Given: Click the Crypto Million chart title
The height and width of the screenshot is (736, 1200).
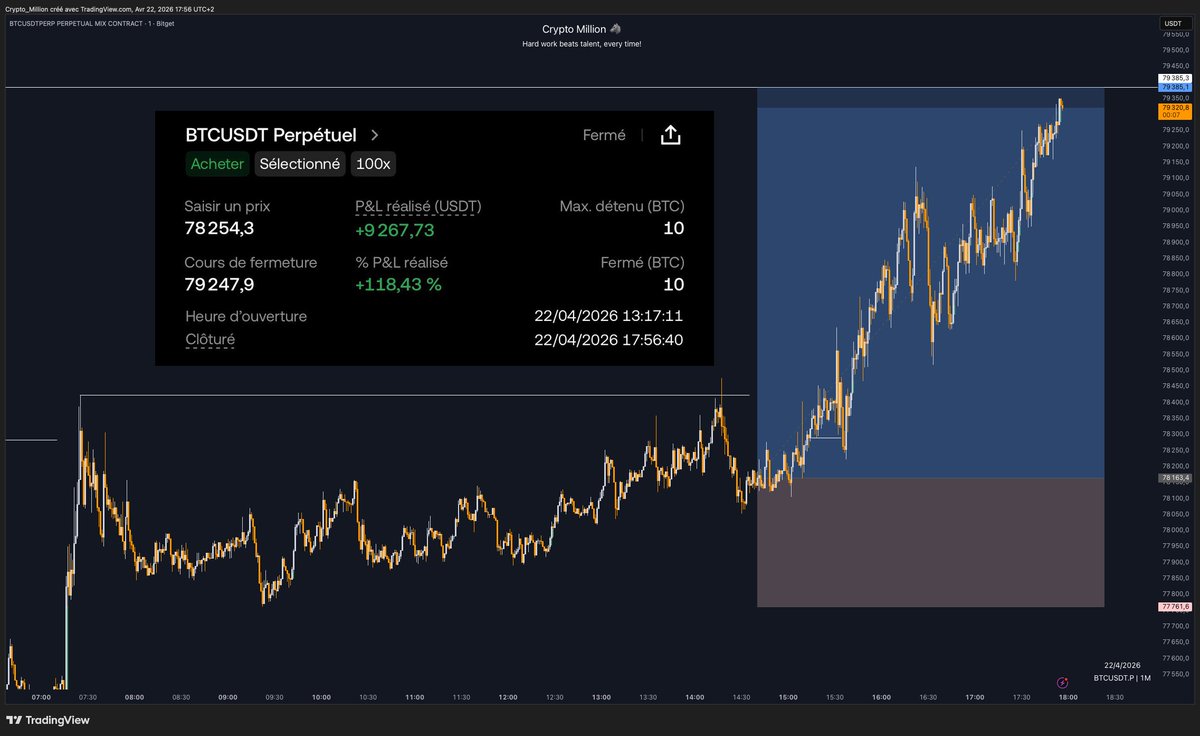Looking at the screenshot, I should pos(581,29).
